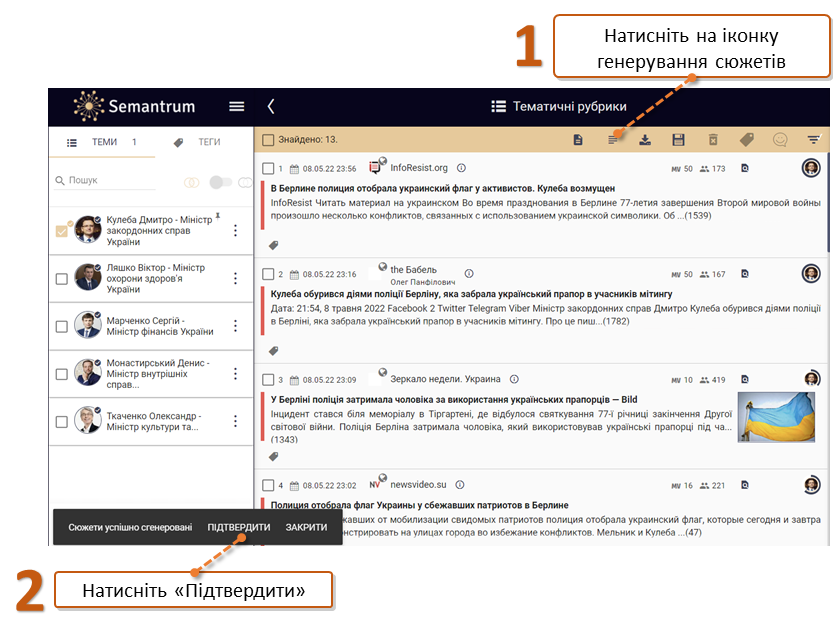Click the author name Олег Панфілович
The height and width of the screenshot is (621, 833).
click(422, 282)
